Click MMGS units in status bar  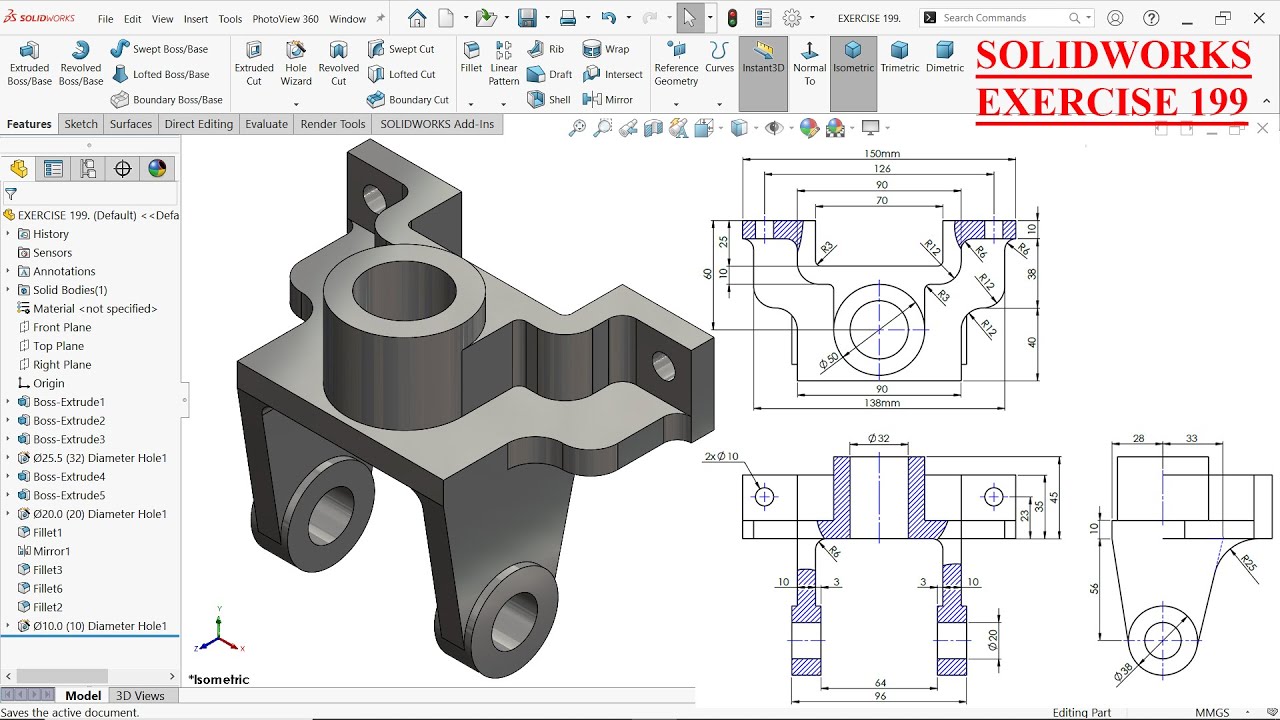[1212, 712]
